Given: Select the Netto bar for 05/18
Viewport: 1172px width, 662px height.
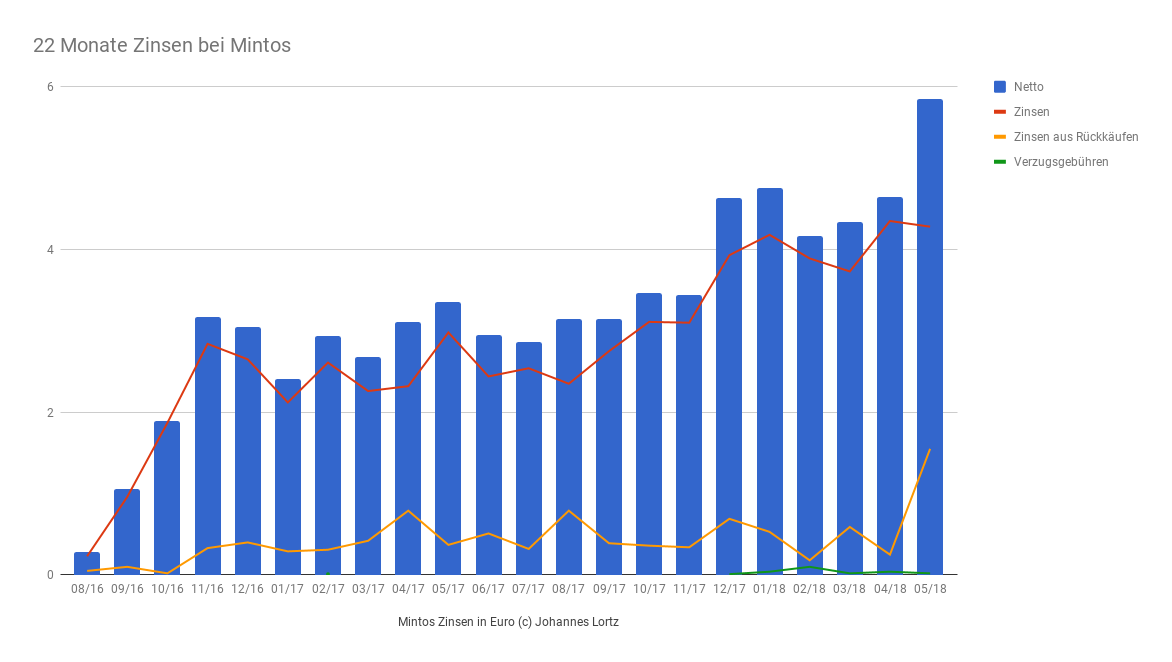Looking at the screenshot, I should tap(930, 337).
